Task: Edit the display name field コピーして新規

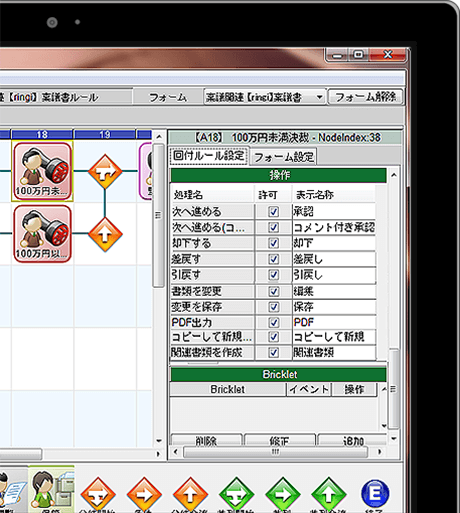Action: click(334, 337)
